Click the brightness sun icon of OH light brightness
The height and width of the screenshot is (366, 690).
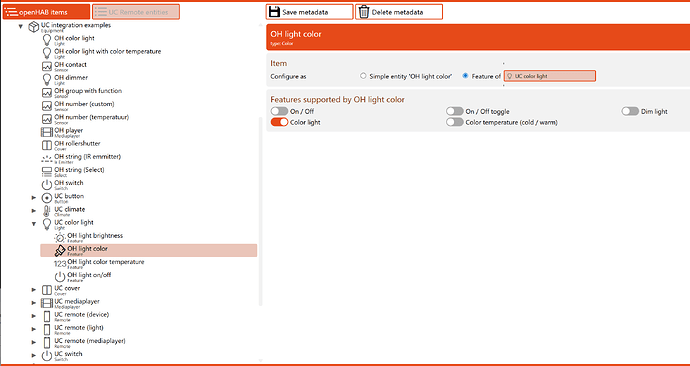(x=60, y=238)
